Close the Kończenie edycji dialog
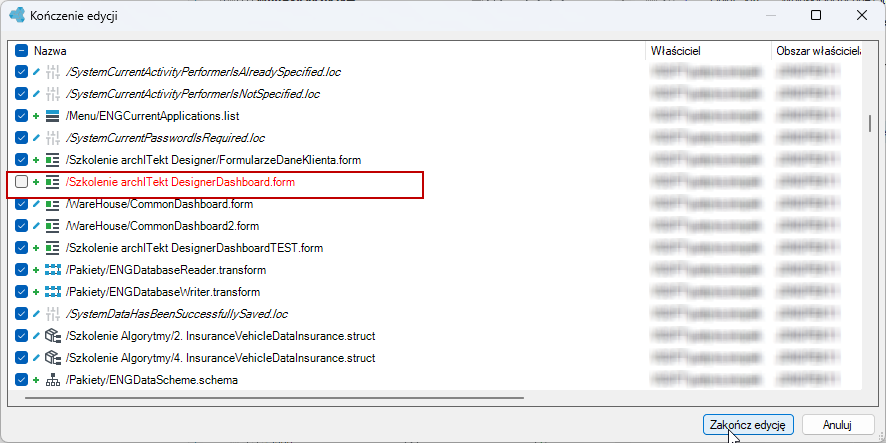Screen dimensions: 886x443 coord(861,16)
